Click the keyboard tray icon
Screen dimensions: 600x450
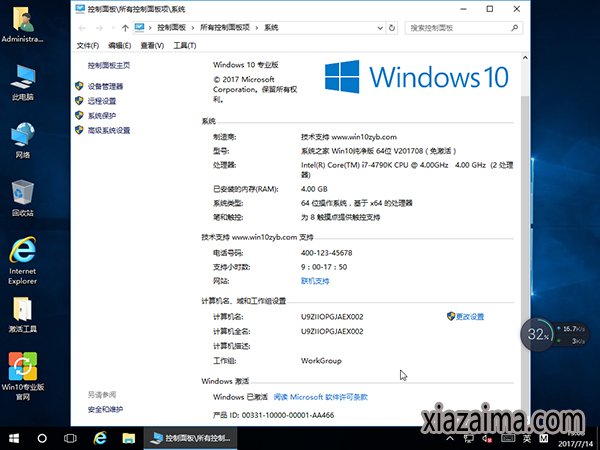(508, 439)
